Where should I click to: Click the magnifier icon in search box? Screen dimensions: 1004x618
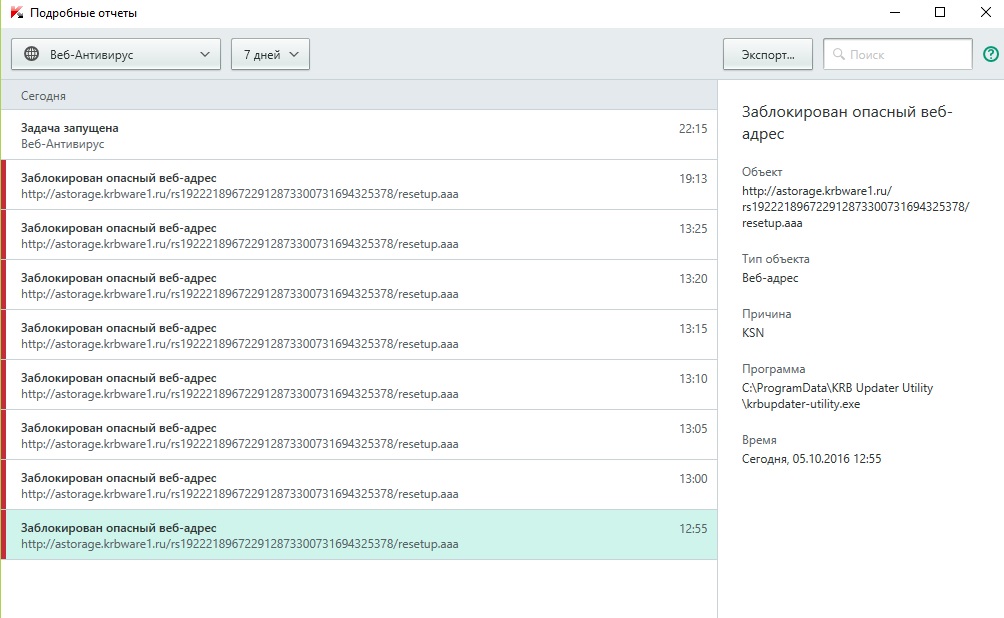[x=838, y=55]
